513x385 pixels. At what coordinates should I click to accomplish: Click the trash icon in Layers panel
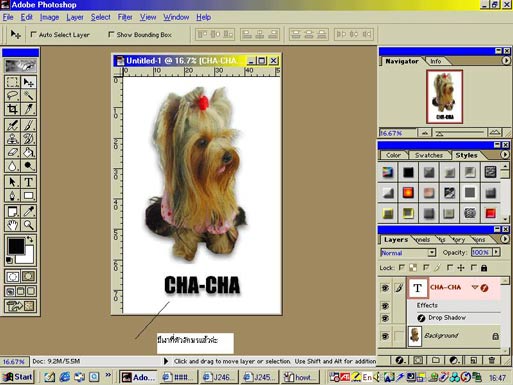[x=491, y=360]
